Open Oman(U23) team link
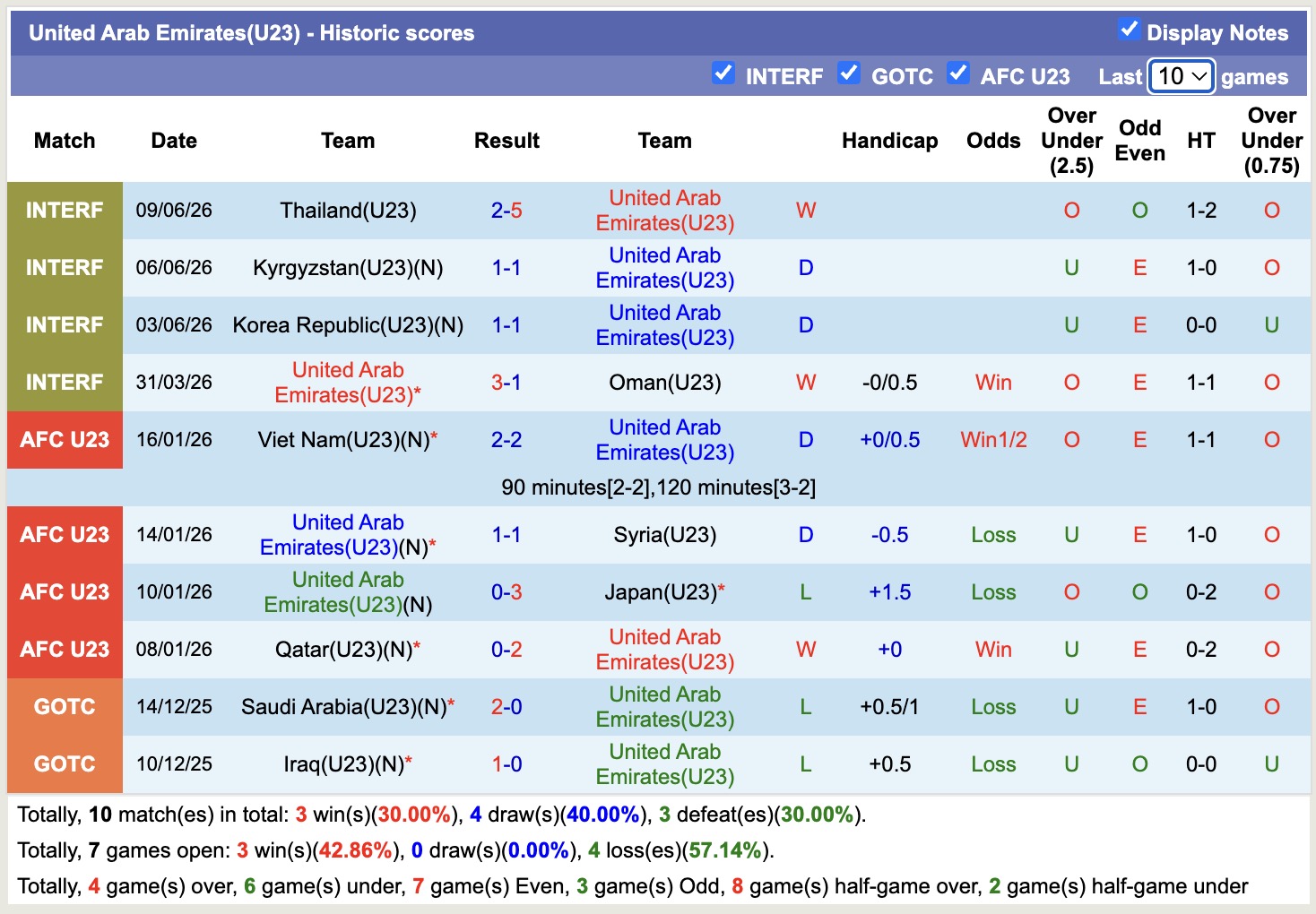 click(x=665, y=383)
